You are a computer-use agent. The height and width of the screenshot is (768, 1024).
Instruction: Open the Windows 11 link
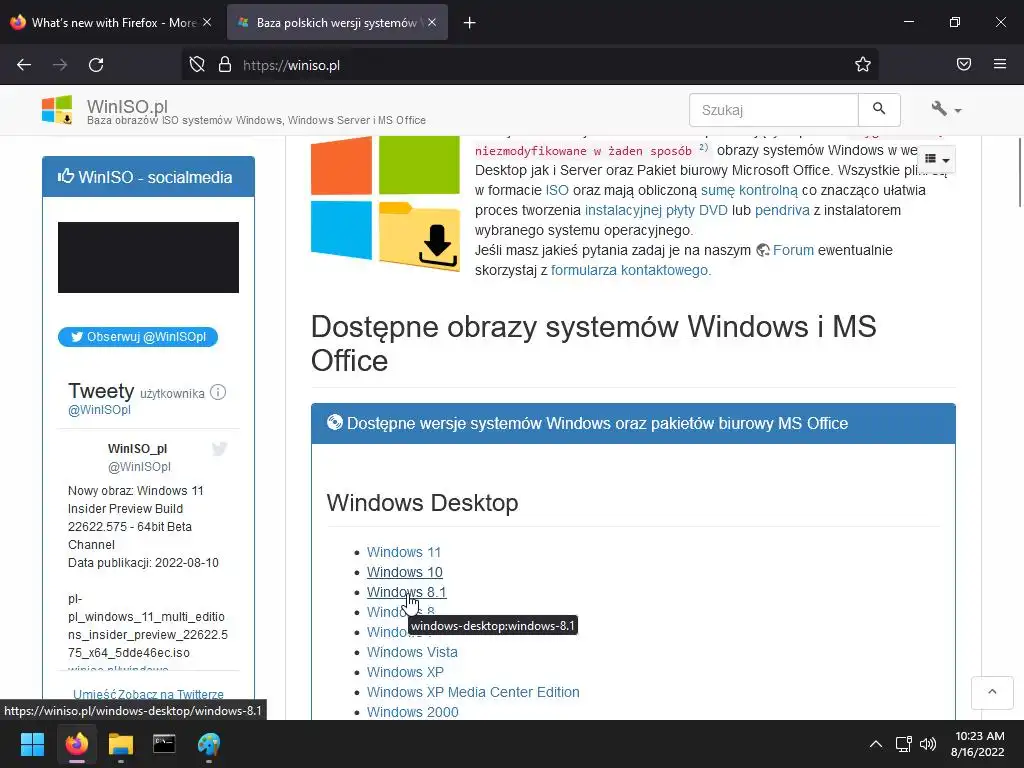(404, 552)
